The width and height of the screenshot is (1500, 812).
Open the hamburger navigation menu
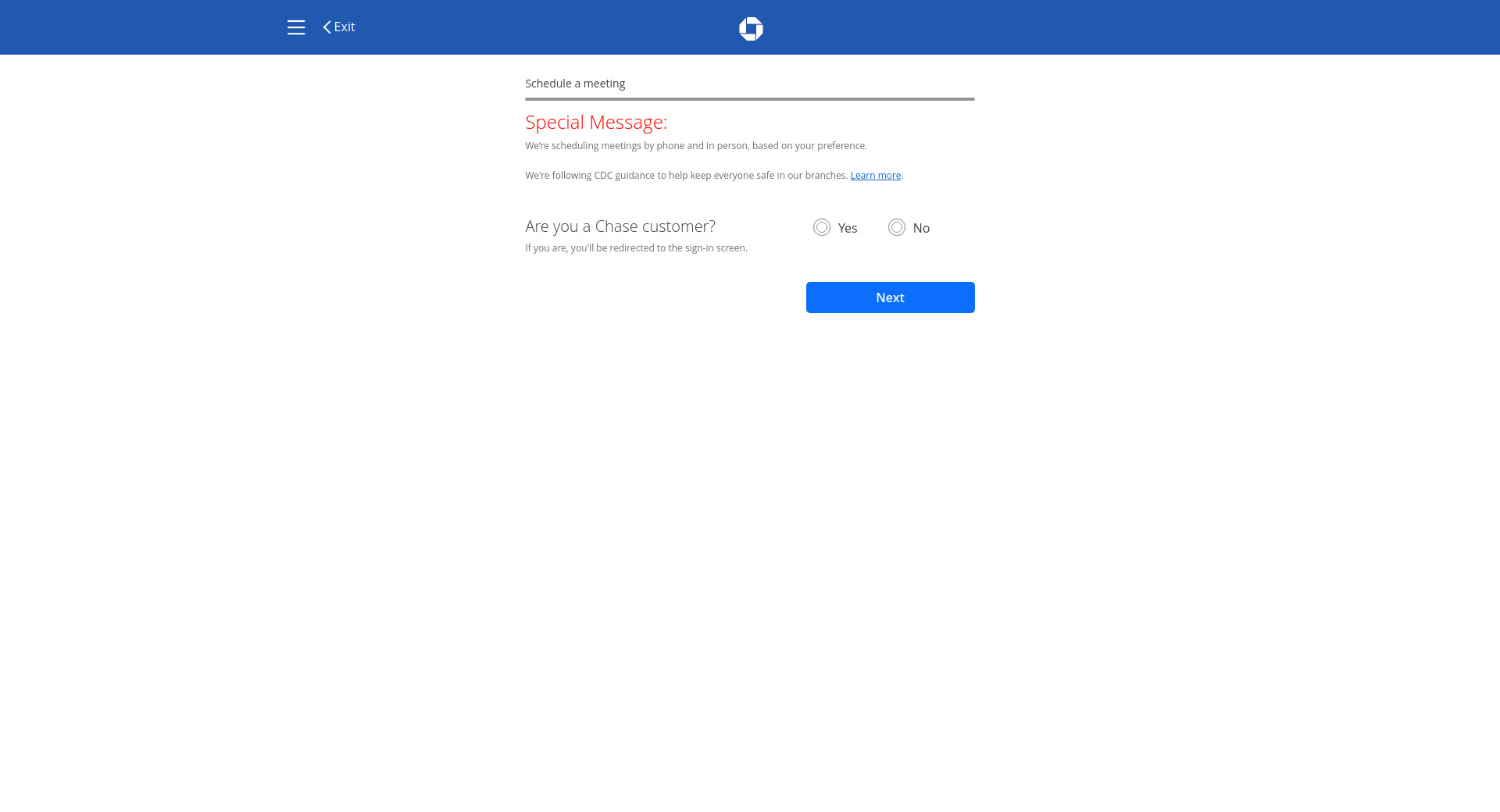coord(295,27)
